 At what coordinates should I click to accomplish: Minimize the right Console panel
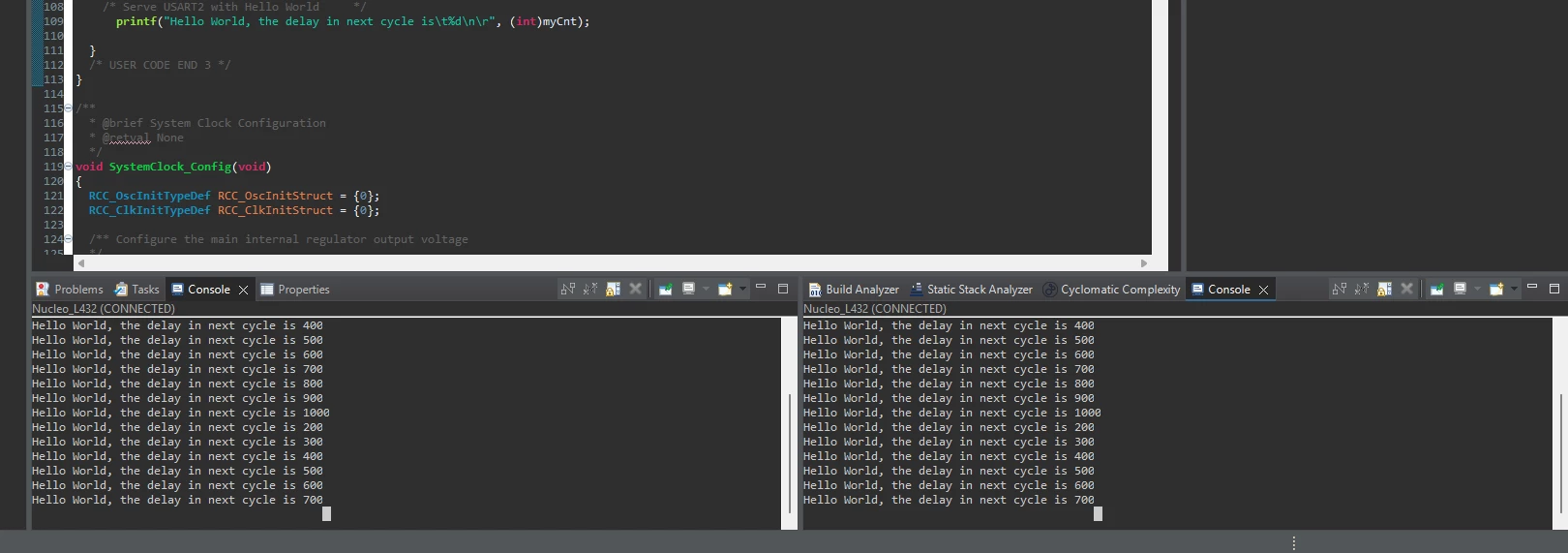[x=1532, y=287]
